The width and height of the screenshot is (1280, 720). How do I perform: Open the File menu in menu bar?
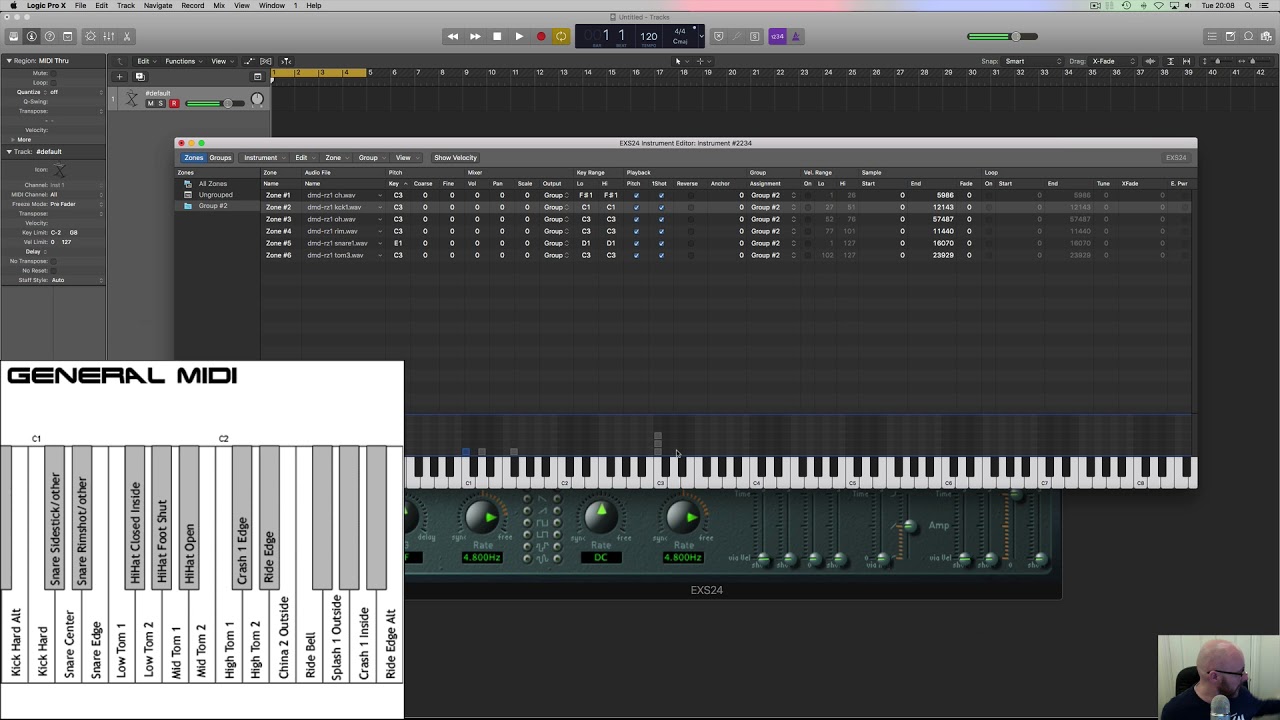80,6
